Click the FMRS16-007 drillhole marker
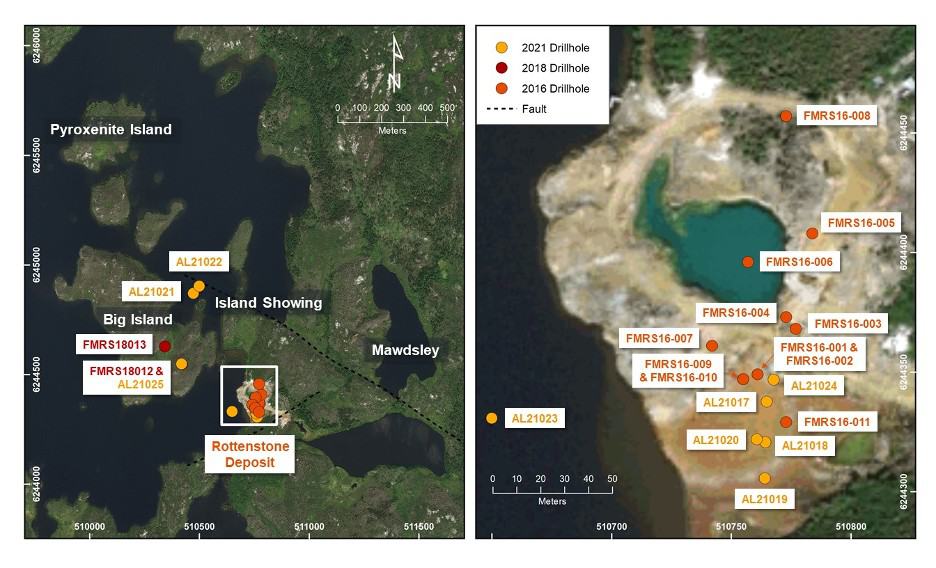This screenshot has height=568, width=936. pyautogui.click(x=712, y=346)
